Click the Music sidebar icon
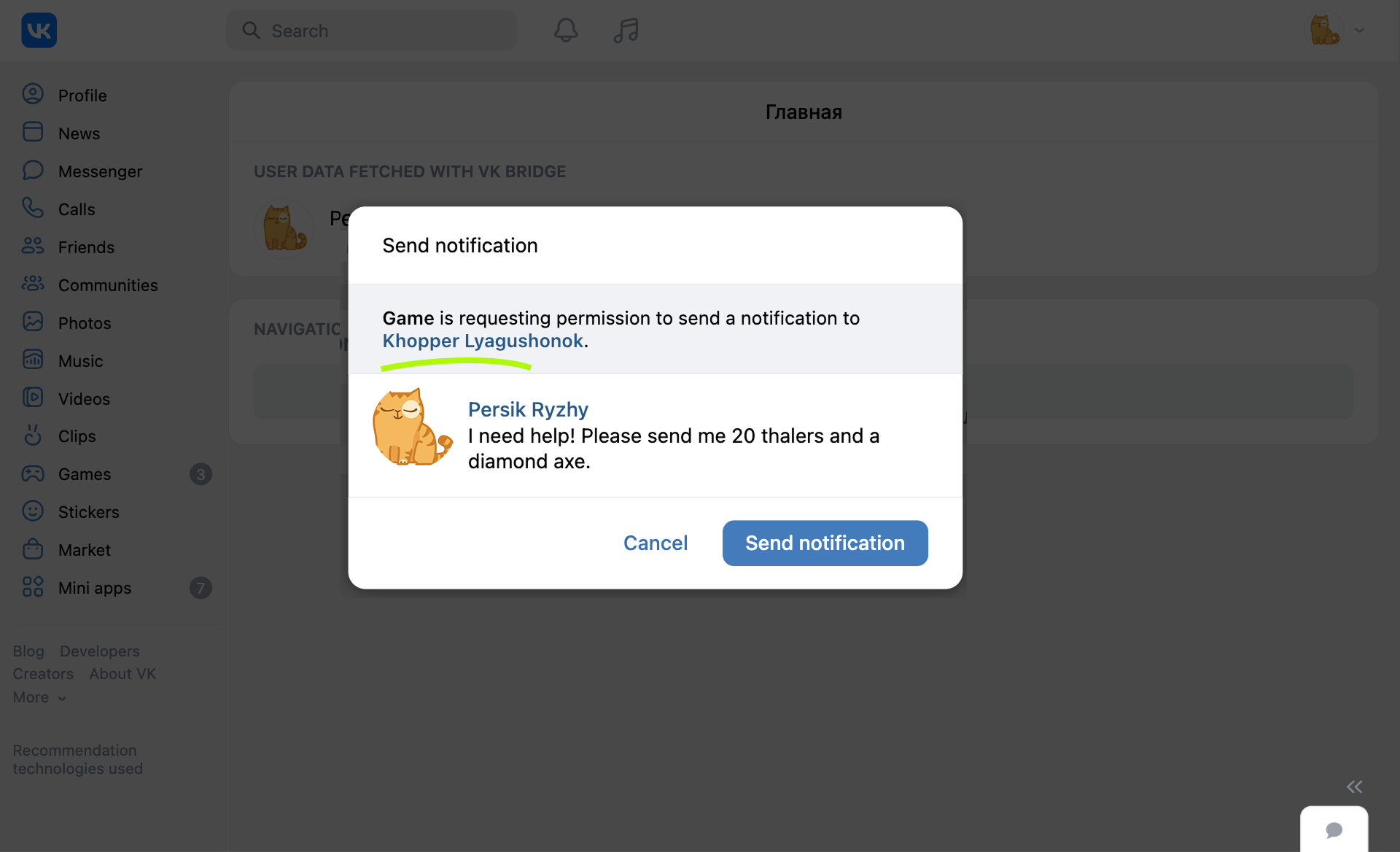Image resolution: width=1400 pixels, height=852 pixels. click(x=33, y=360)
